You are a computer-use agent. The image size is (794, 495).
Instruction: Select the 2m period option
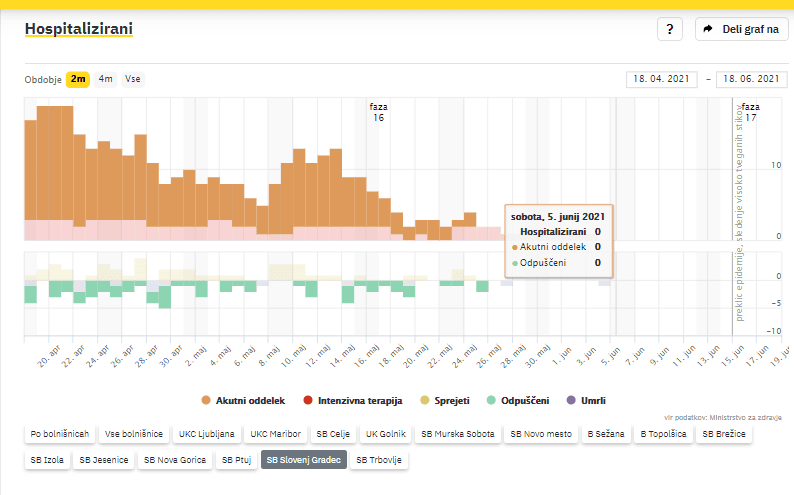click(x=78, y=80)
